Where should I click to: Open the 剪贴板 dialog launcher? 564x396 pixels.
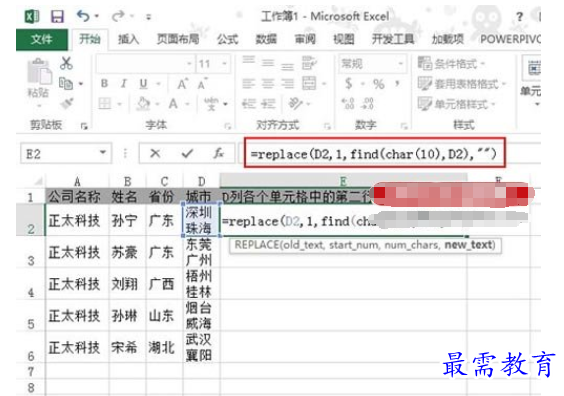tap(84, 126)
